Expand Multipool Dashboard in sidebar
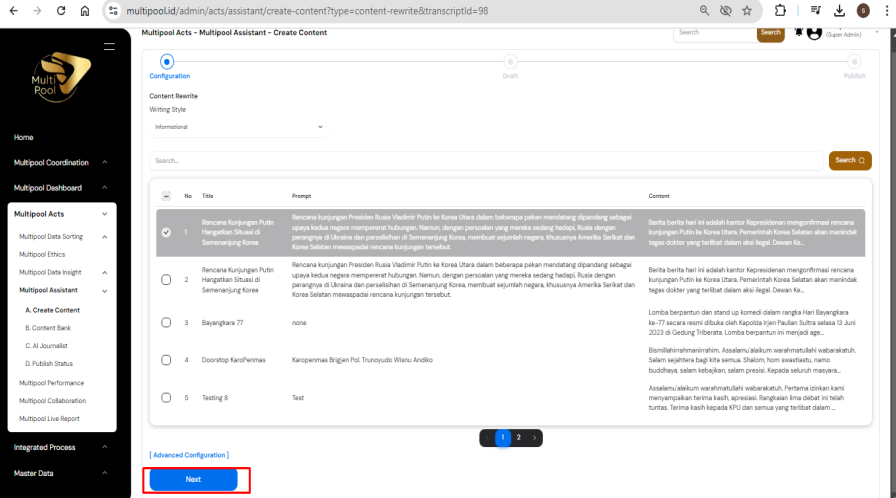Image resolution: width=896 pixels, height=498 pixels. point(105,188)
